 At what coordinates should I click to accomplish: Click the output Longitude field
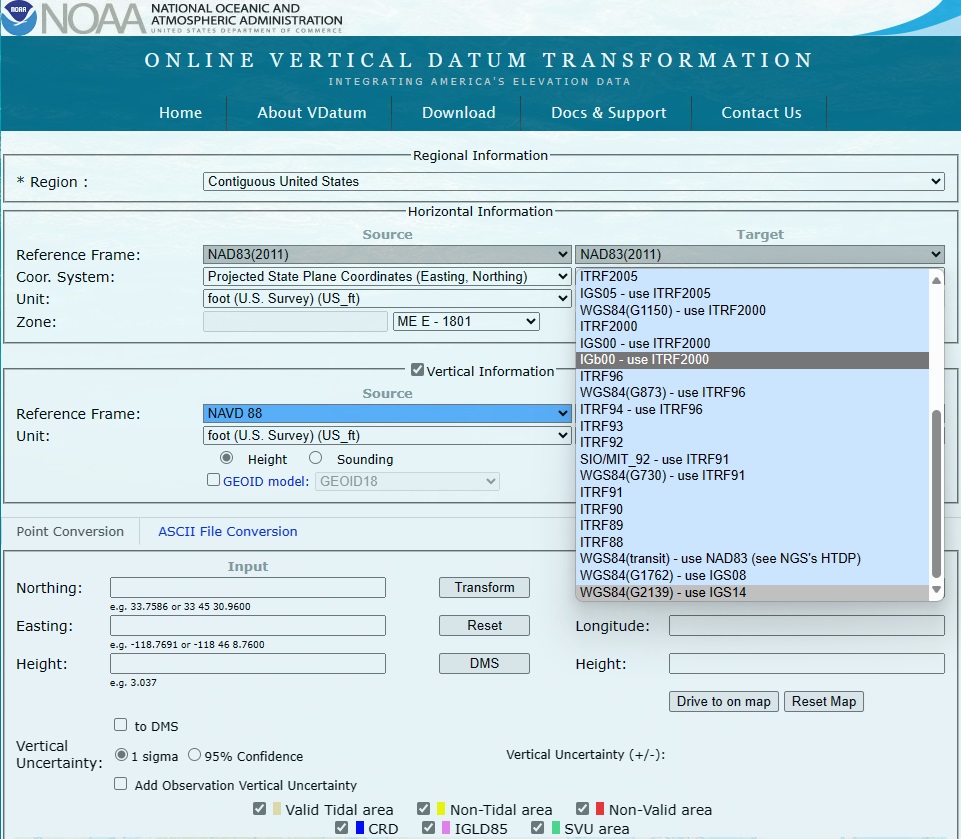pos(807,625)
